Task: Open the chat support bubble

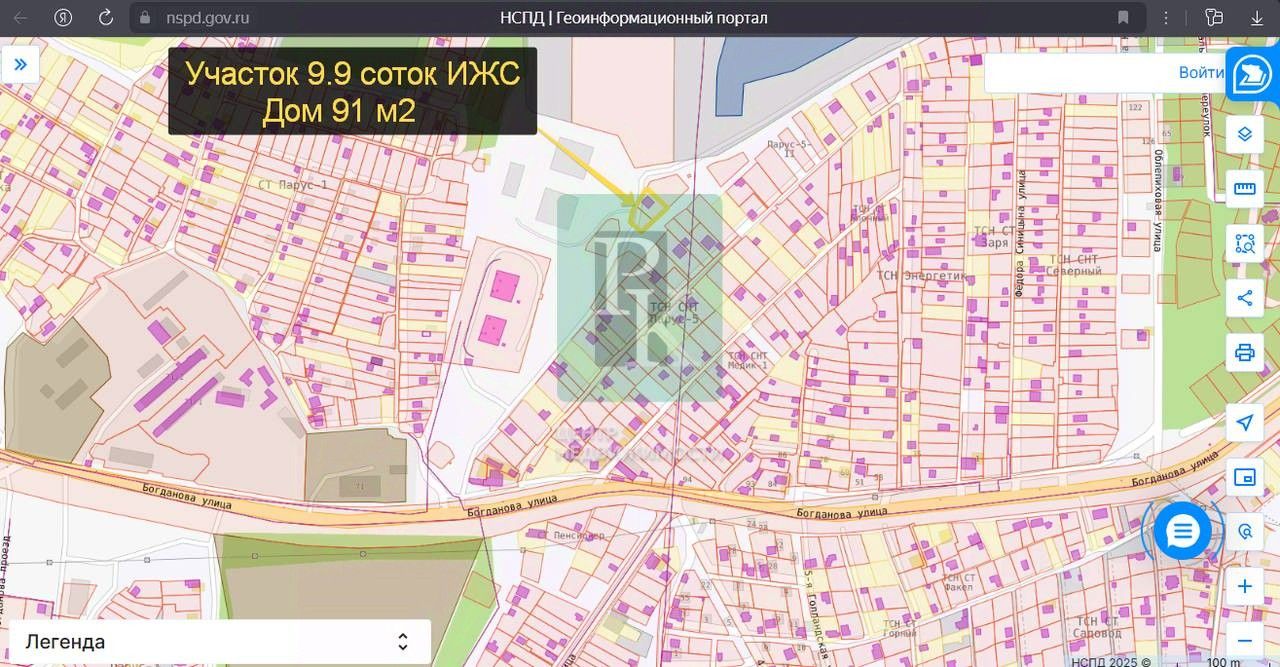Action: pyautogui.click(x=1182, y=531)
